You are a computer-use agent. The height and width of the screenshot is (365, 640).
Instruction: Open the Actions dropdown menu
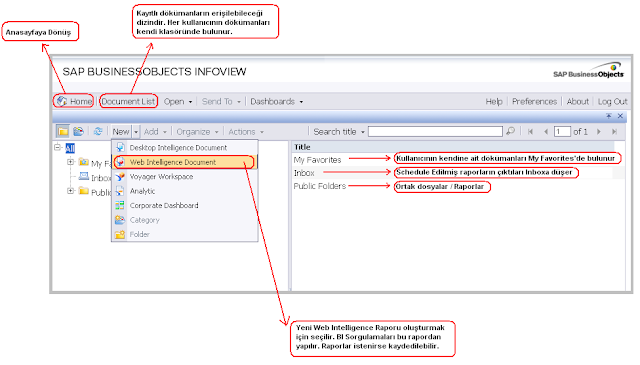pos(246,132)
